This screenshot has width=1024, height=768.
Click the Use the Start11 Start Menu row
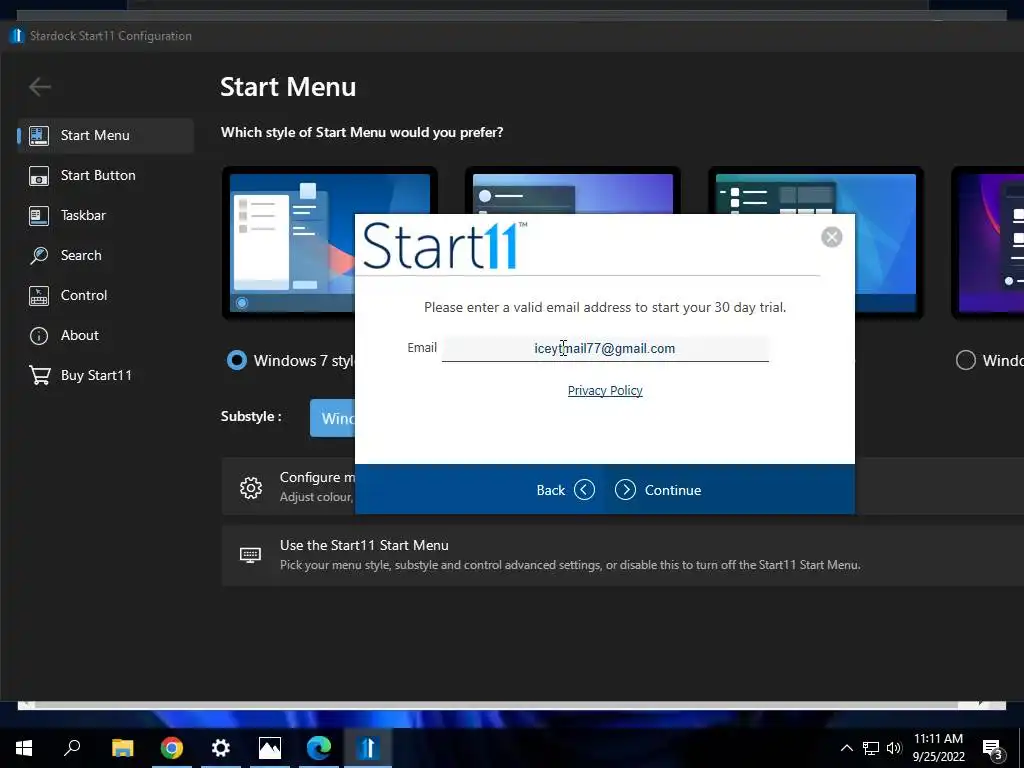622,555
